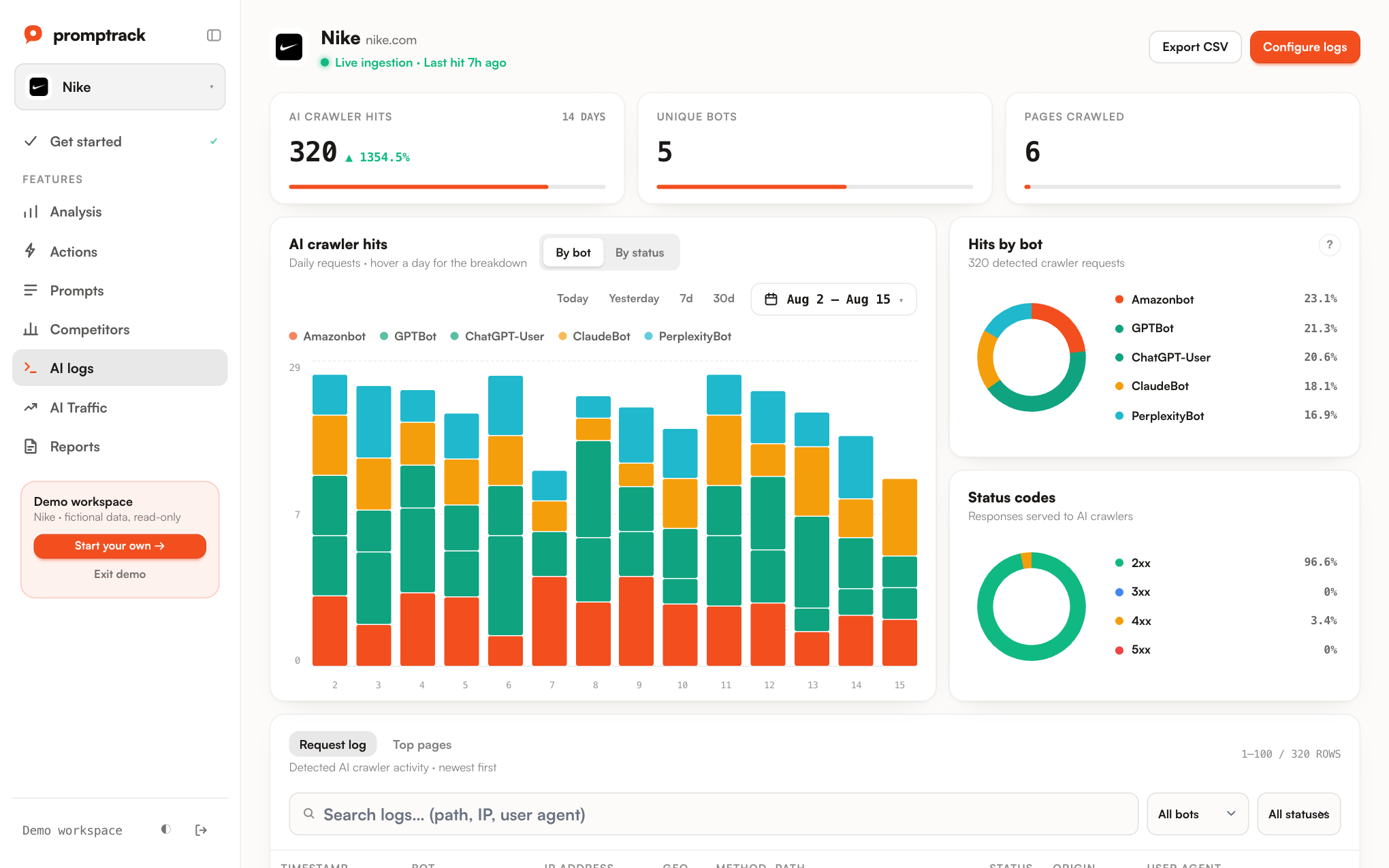Click the PerplexityBot 16.9% row
The height and width of the screenshot is (868, 1389).
pos(1226,415)
